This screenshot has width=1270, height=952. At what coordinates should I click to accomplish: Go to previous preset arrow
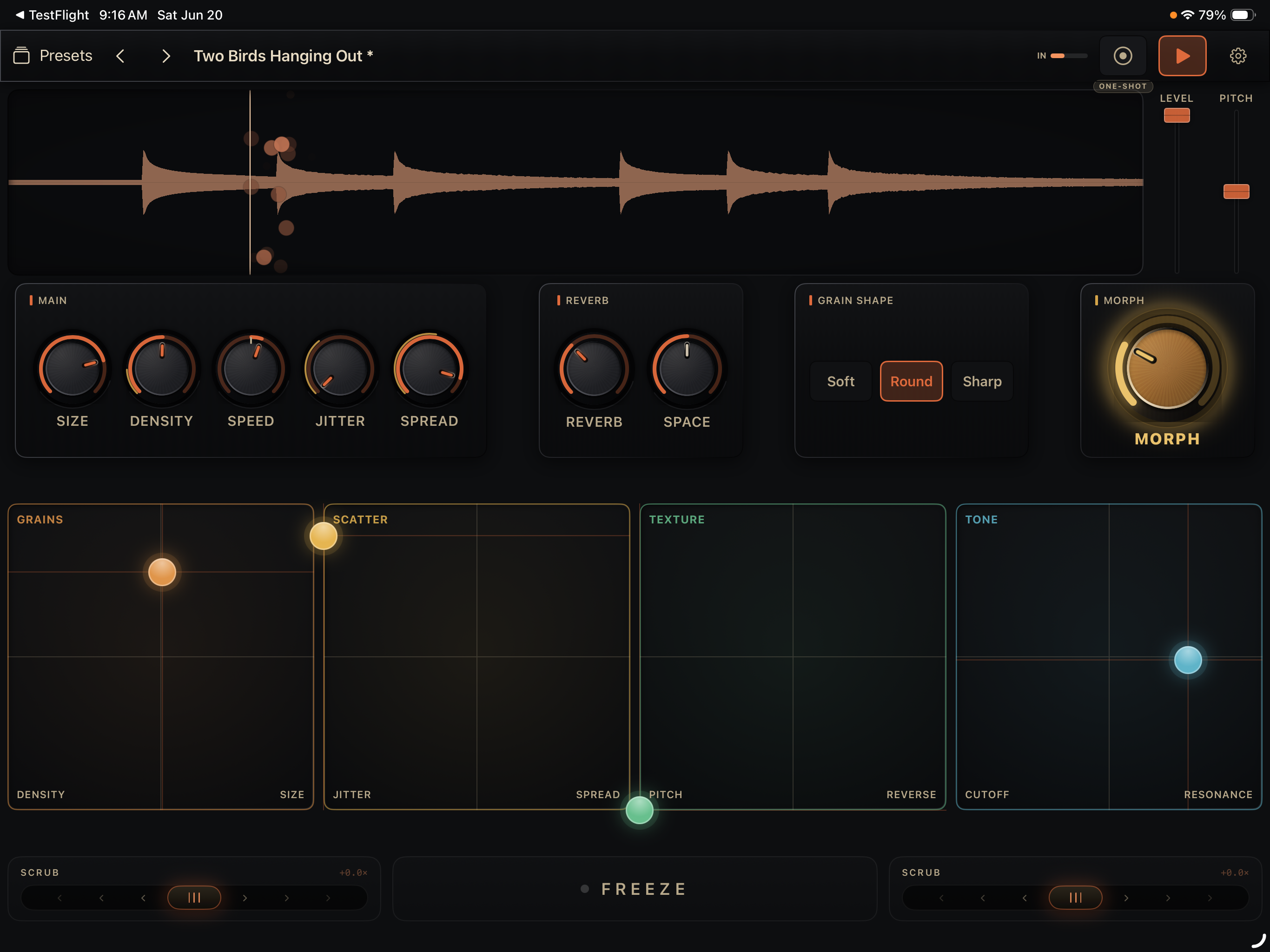pos(120,56)
